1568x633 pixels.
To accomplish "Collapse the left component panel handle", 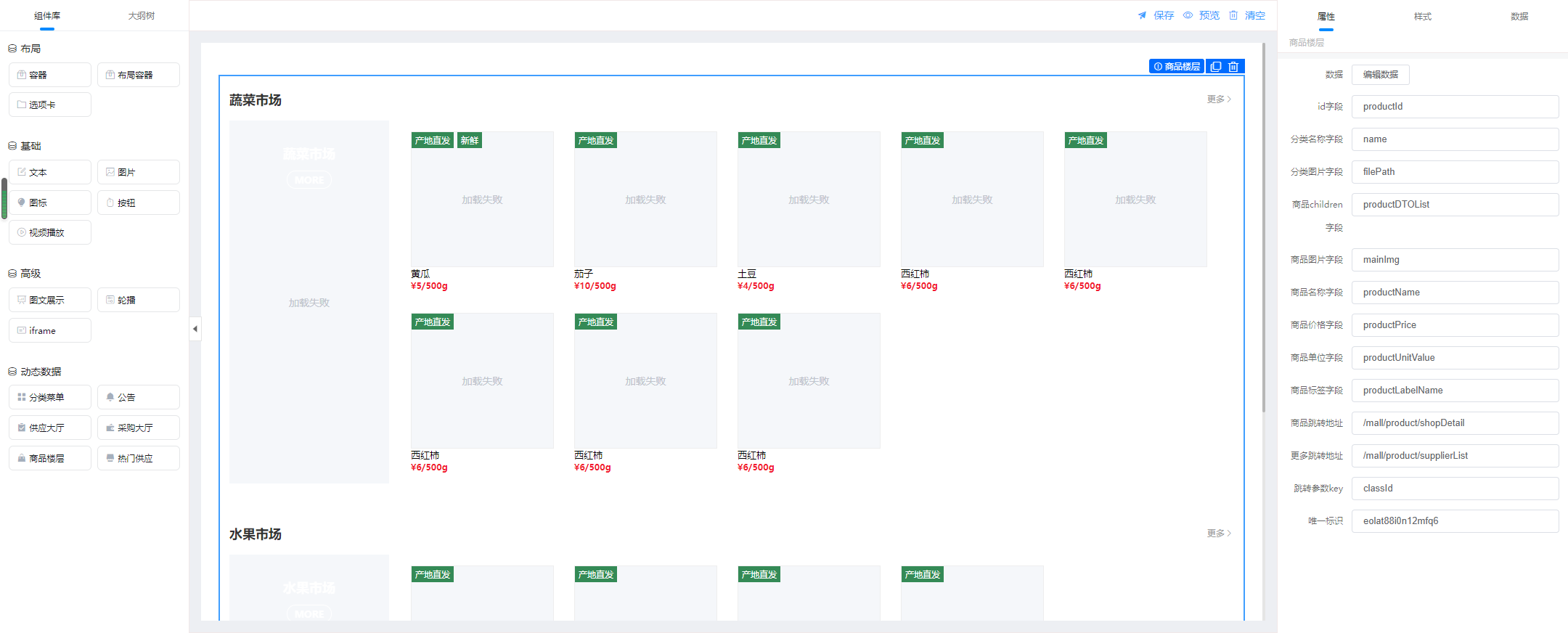I will tap(195, 329).
